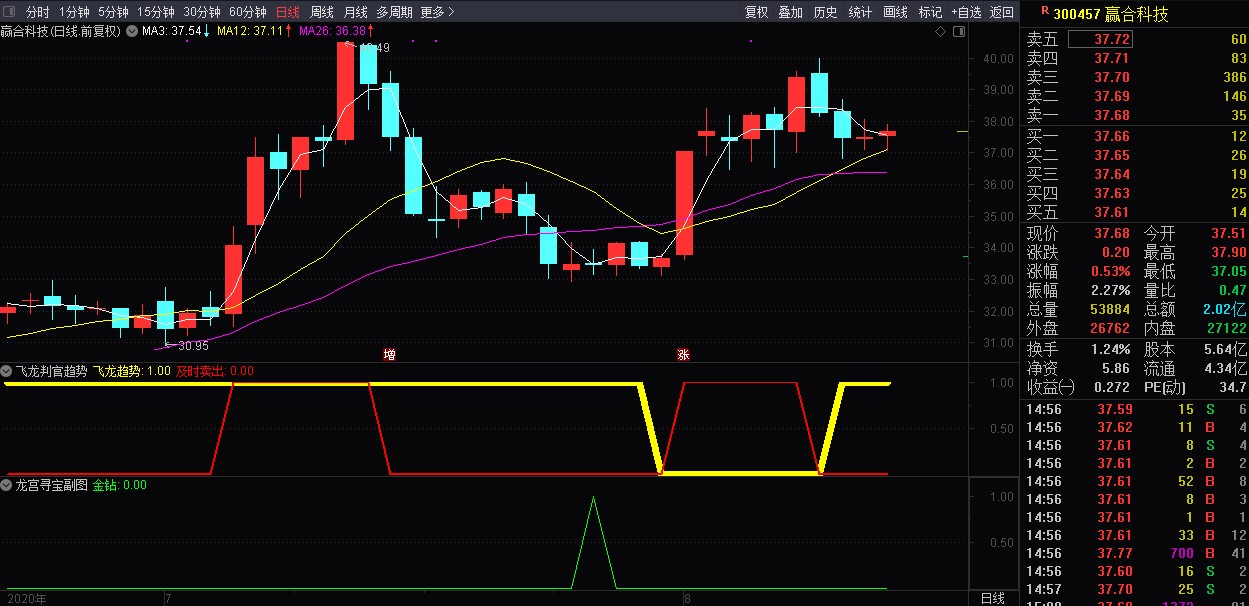The image size is (1249, 606).
Task: Click the diamond icon at chart top-right
Action: [x=940, y=32]
